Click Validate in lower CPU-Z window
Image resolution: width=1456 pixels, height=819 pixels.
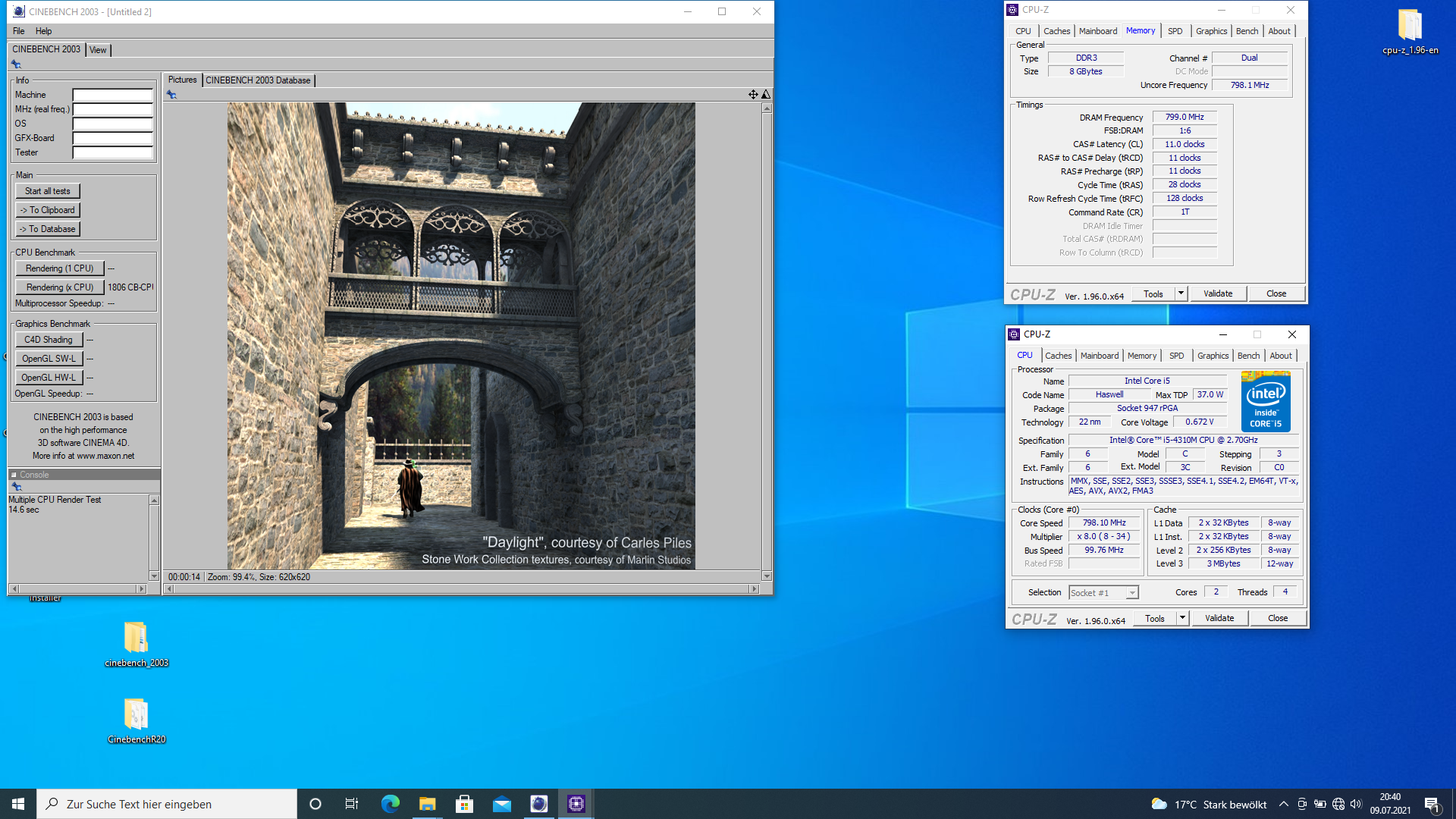pos(1219,618)
